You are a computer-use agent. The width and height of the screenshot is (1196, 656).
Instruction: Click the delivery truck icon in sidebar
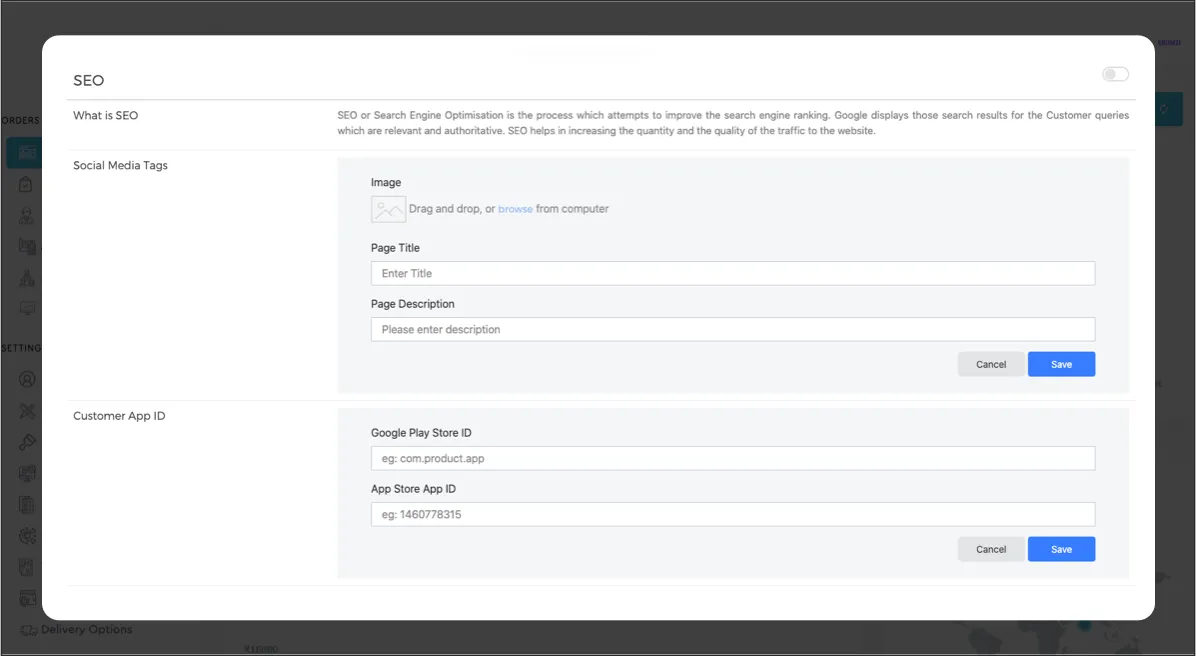click(28, 630)
